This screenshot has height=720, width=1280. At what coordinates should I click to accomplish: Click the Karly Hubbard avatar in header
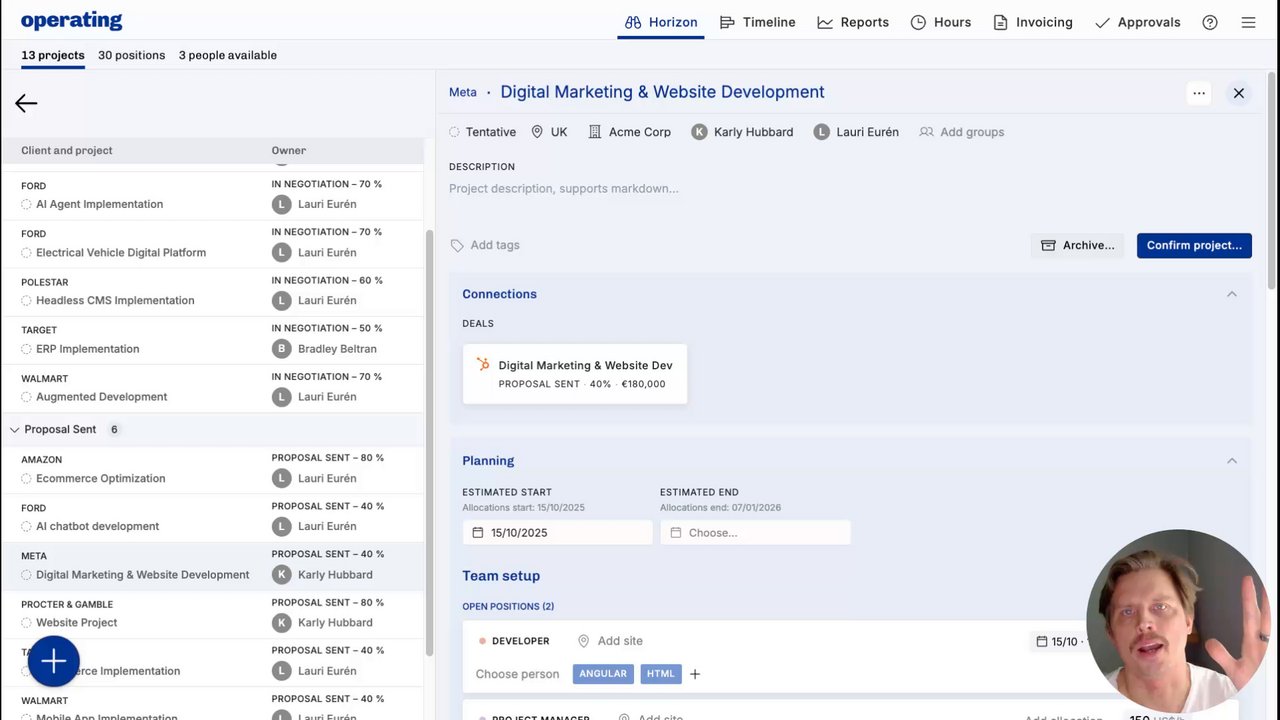point(700,132)
